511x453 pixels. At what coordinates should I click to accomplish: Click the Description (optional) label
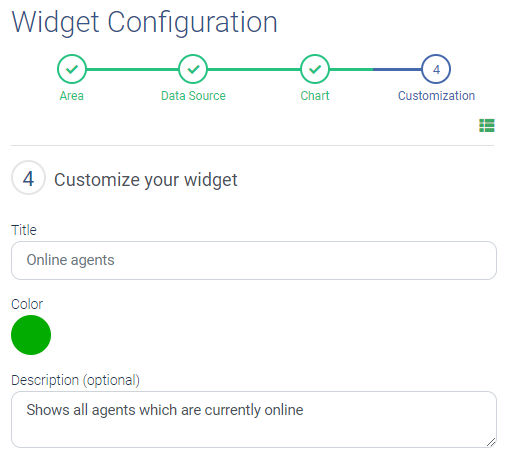[75, 380]
